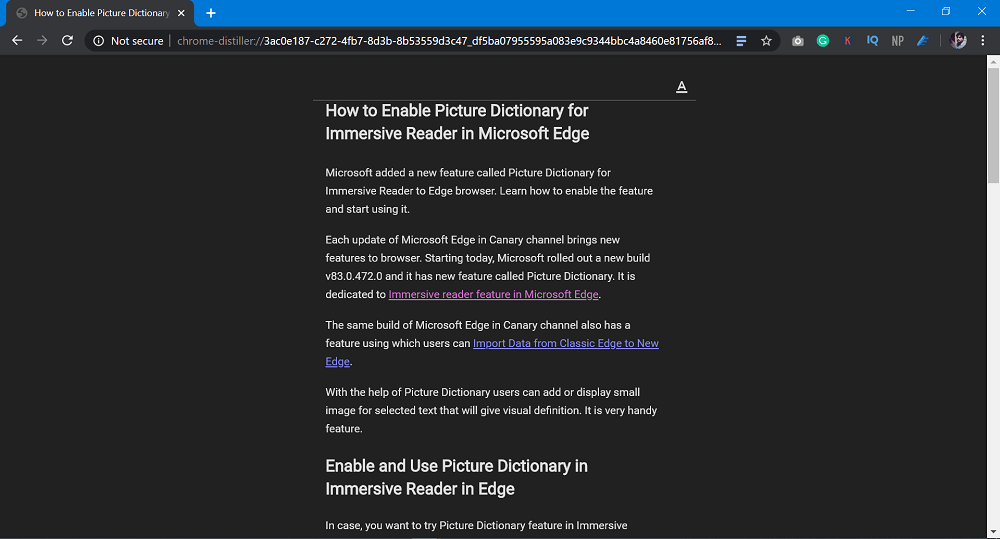Select the How to Enable Picture Dictionary tab
Viewport: 1000px width, 539px height.
99,13
